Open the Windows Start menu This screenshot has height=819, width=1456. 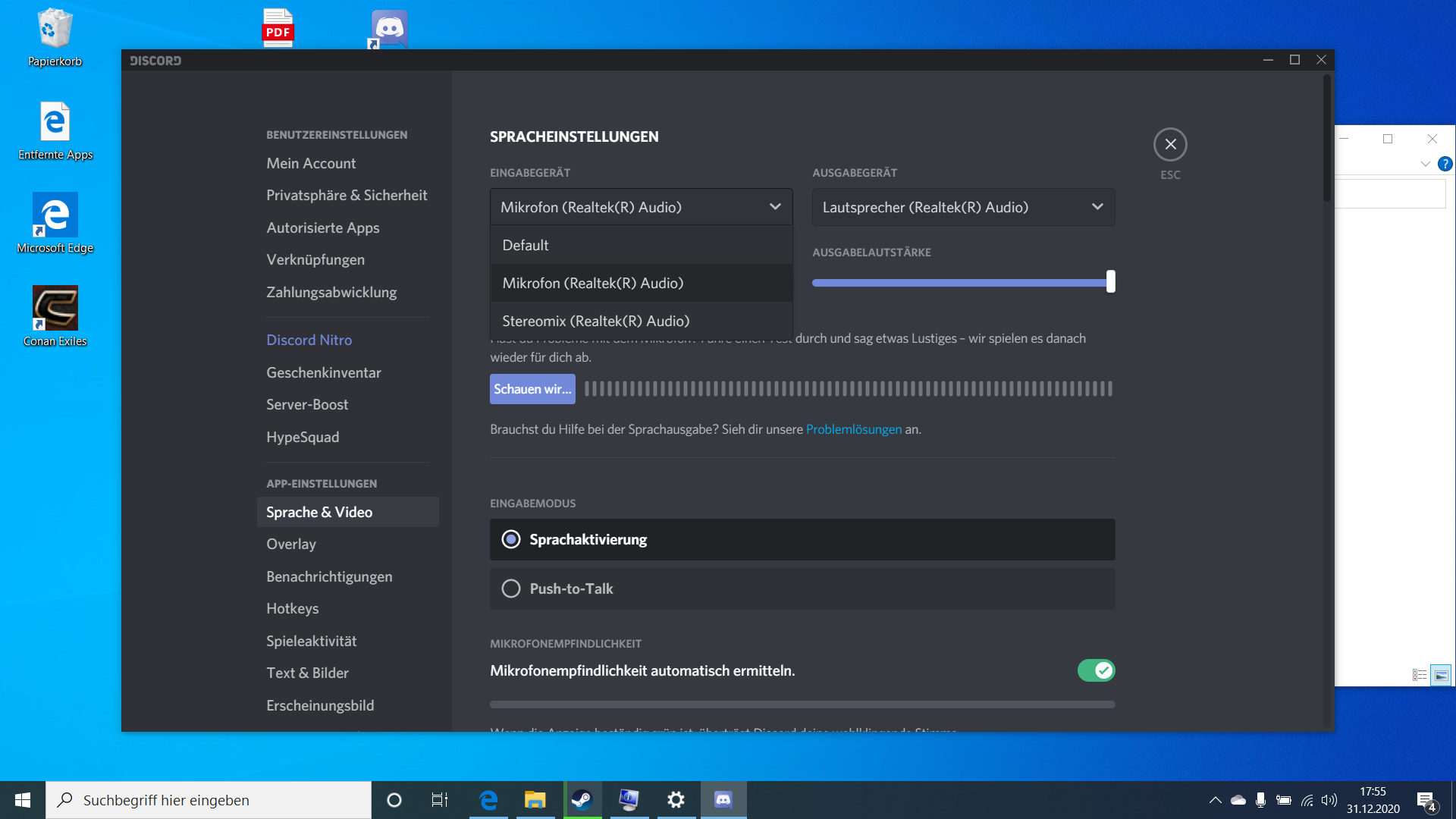pos(23,800)
